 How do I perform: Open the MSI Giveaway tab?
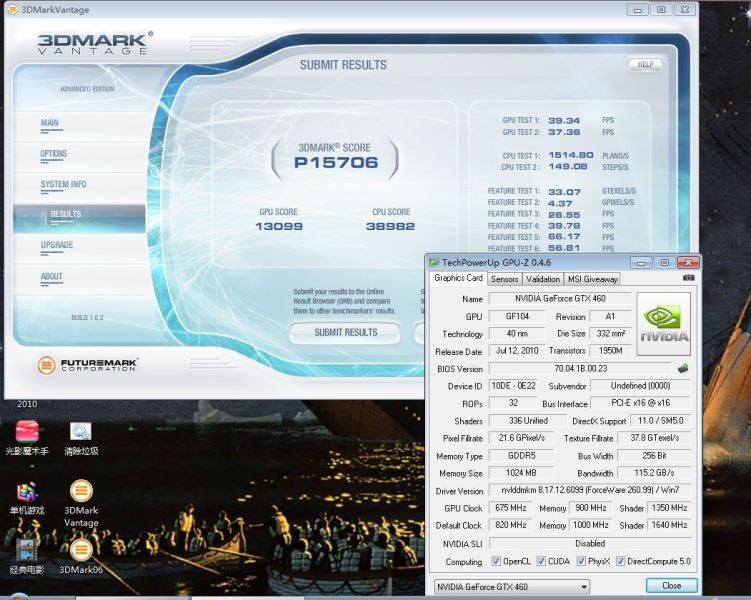click(593, 279)
